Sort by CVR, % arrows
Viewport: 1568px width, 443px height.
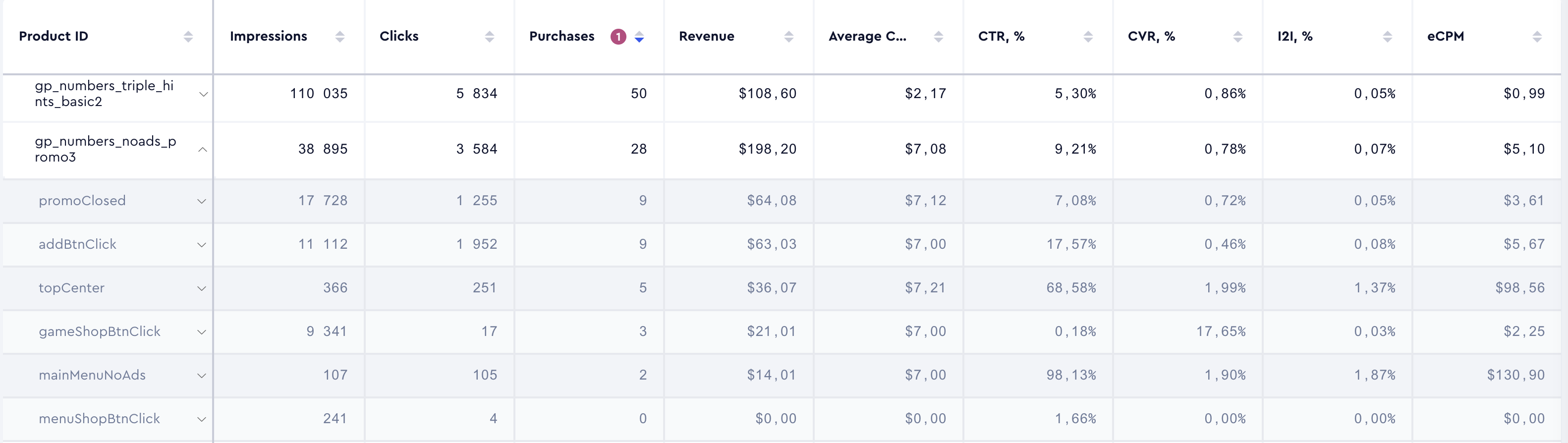(1238, 37)
